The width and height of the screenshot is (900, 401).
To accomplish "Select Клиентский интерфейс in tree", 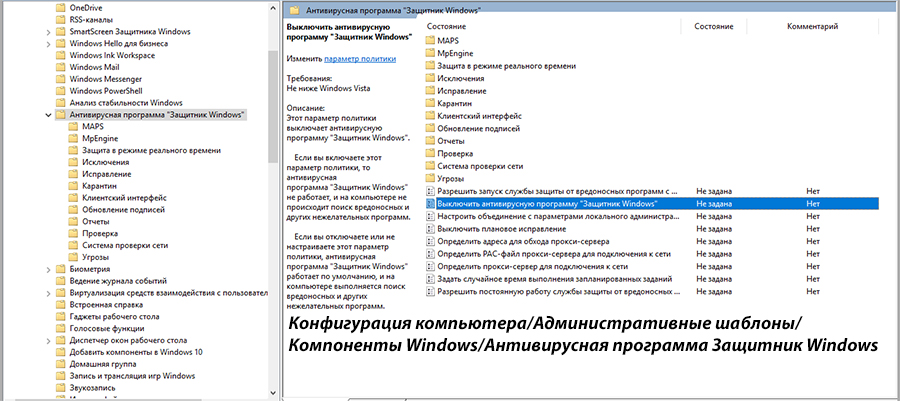I will 124,198.
